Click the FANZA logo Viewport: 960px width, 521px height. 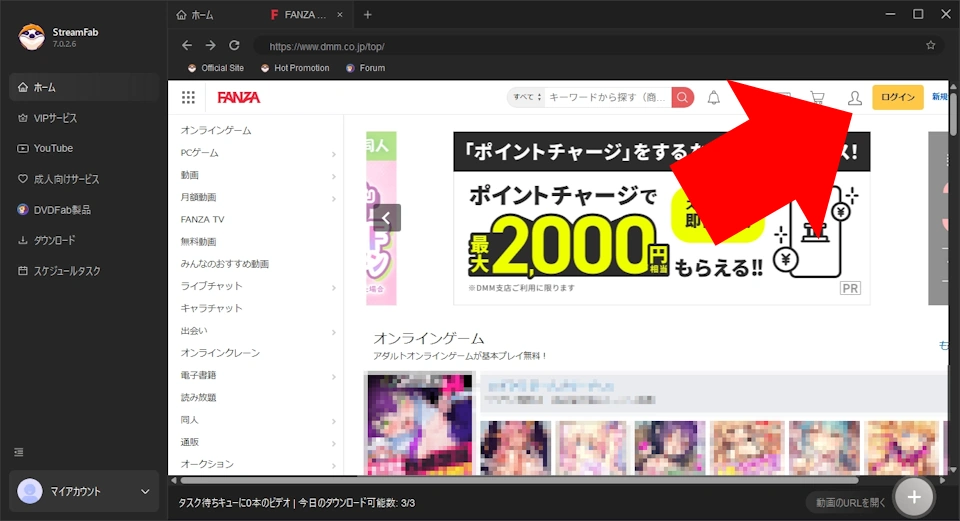tap(238, 97)
